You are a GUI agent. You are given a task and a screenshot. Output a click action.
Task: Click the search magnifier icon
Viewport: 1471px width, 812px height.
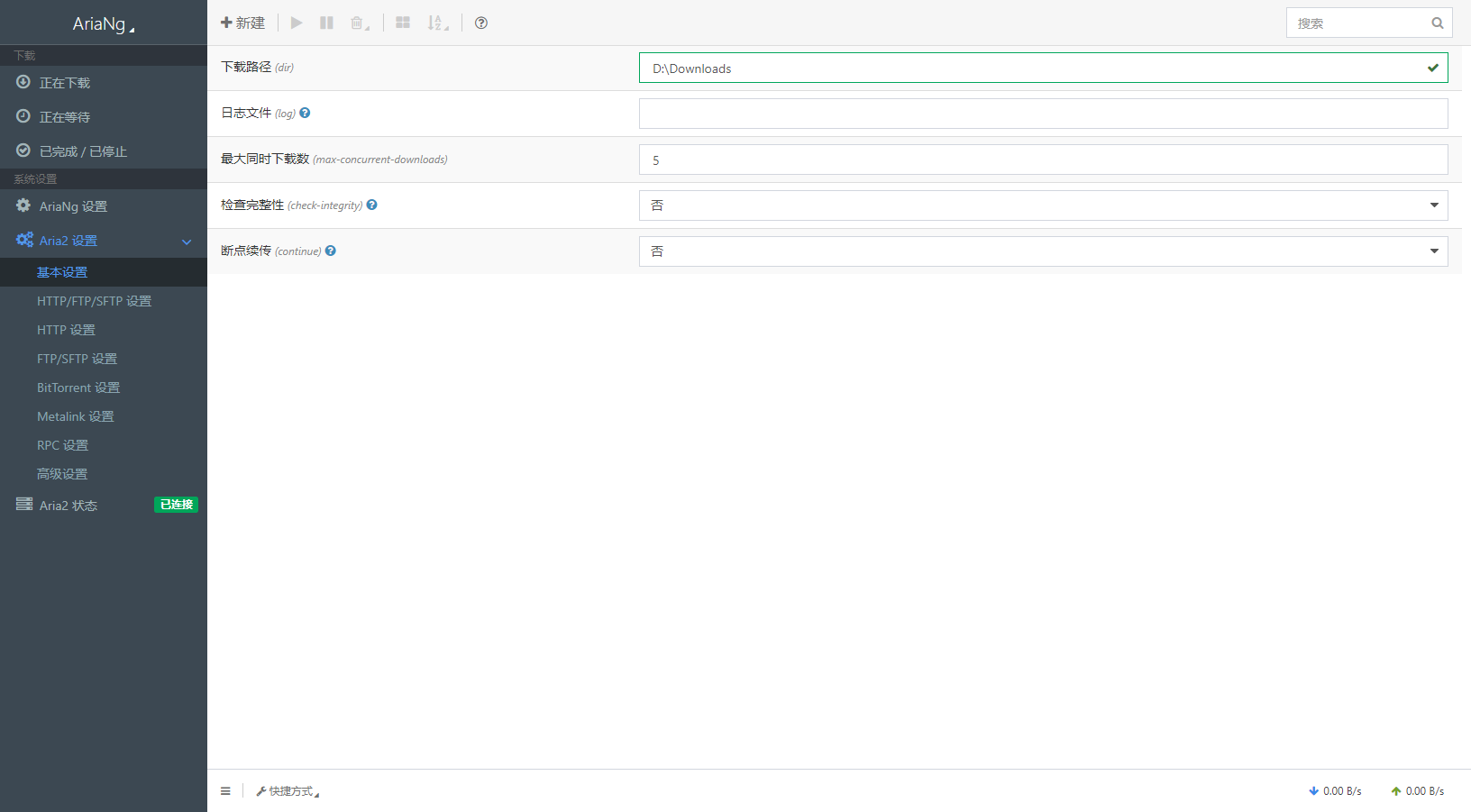coord(1438,23)
